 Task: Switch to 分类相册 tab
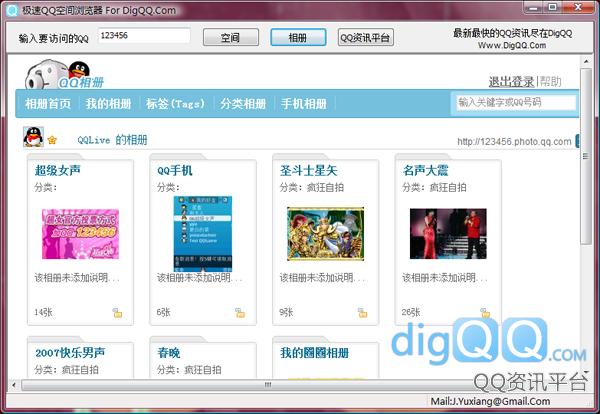[x=243, y=104]
